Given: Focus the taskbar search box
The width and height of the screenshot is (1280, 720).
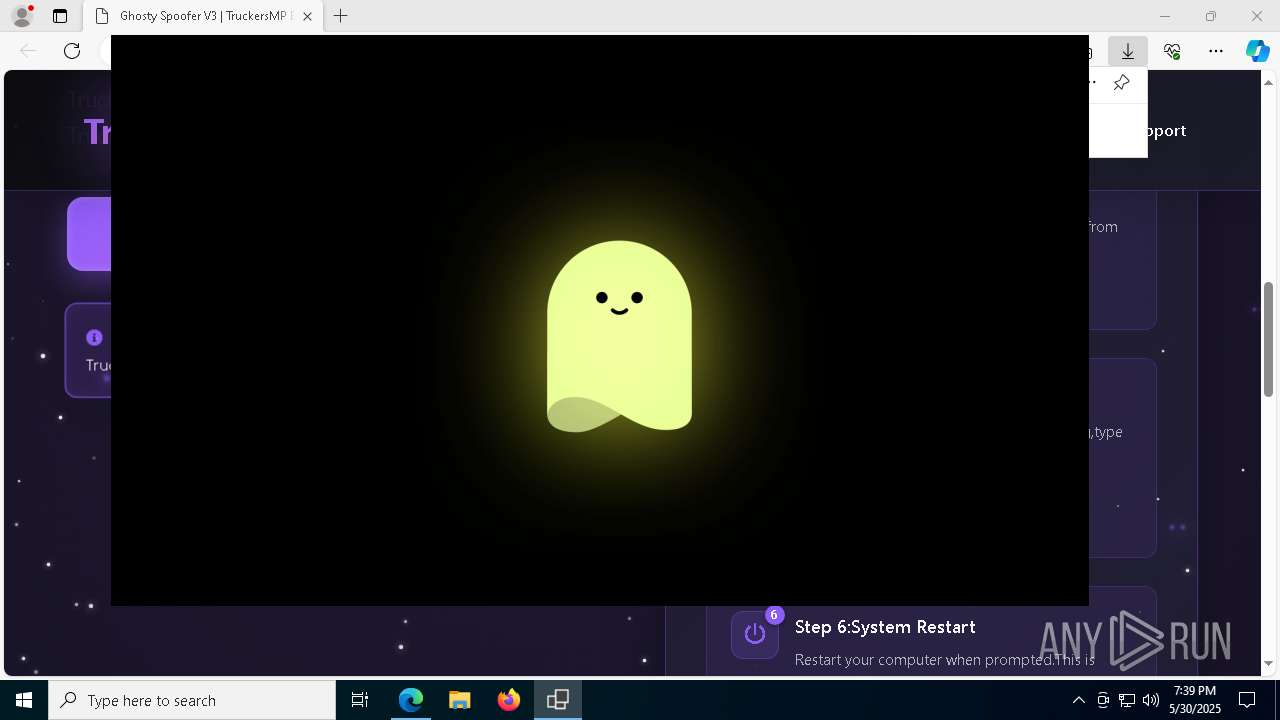Looking at the screenshot, I should pos(192,700).
